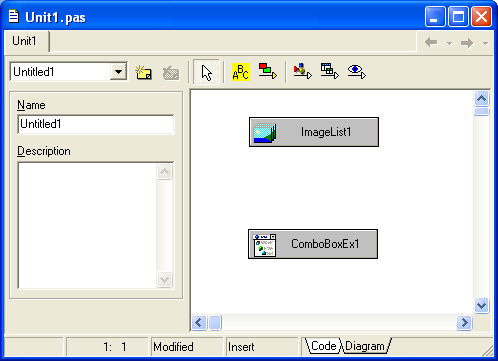This screenshot has height=361, width=498.
Task: Click Description box scroll up arrow
Action: tap(165, 172)
